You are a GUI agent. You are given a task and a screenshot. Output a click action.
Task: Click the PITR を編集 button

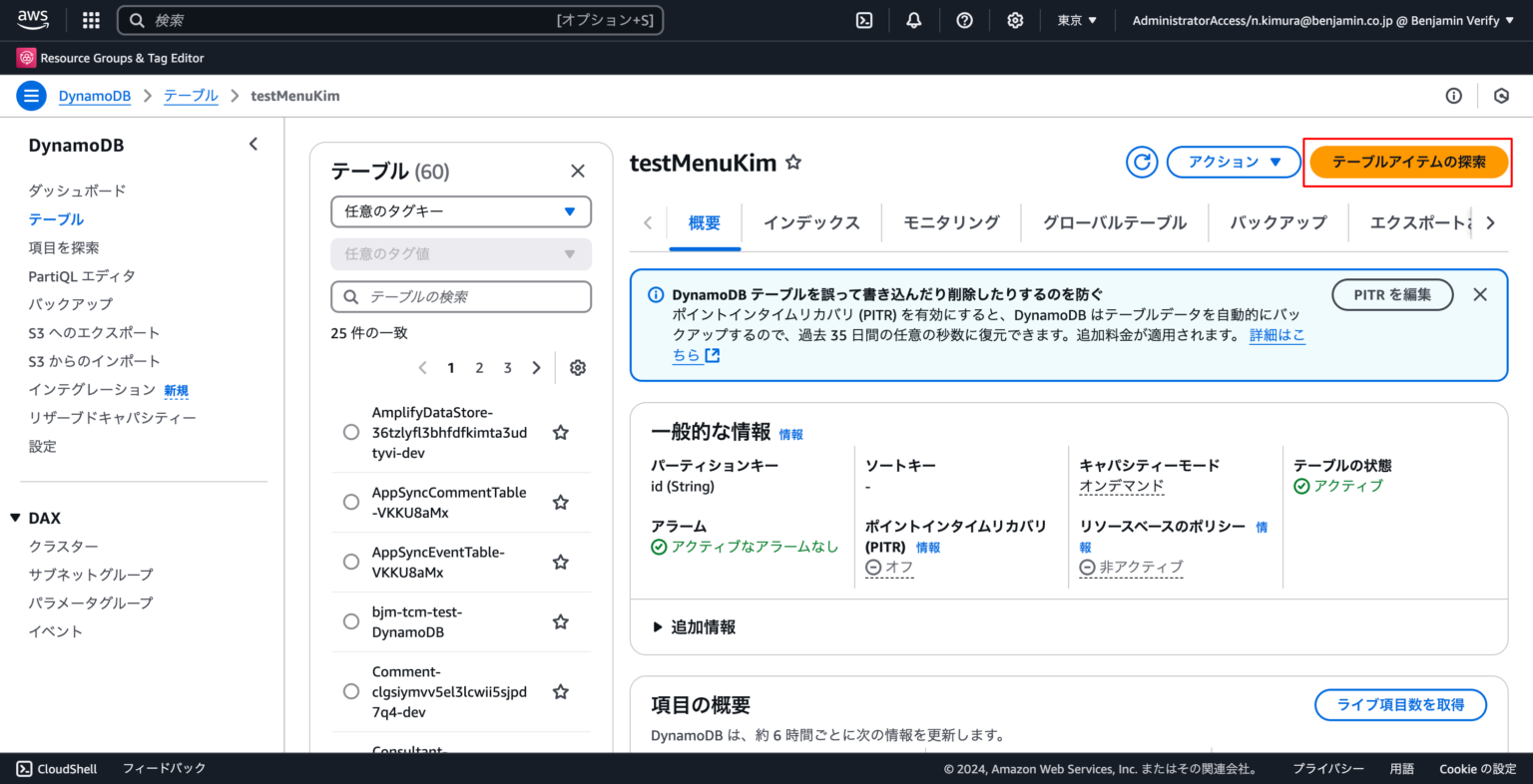(1392, 294)
